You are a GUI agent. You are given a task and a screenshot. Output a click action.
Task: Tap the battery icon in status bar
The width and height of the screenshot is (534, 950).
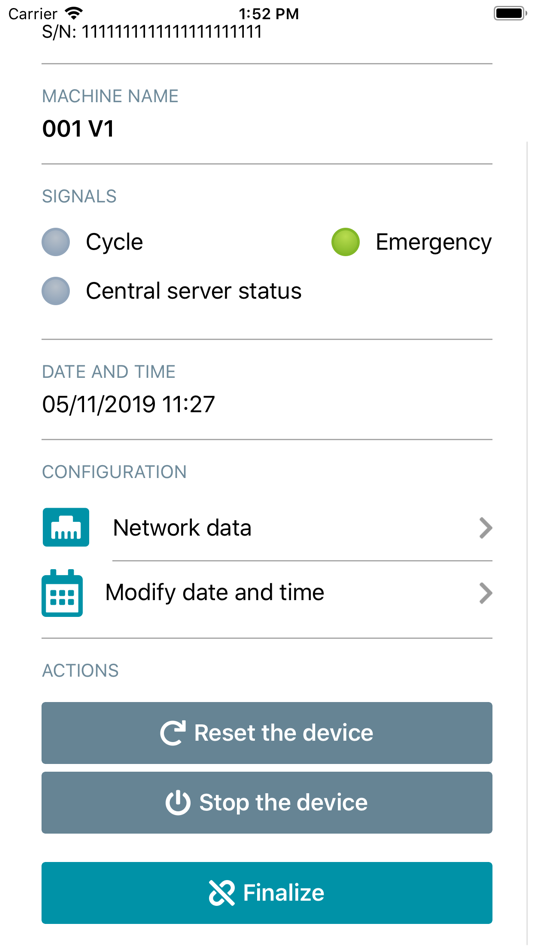point(509,13)
